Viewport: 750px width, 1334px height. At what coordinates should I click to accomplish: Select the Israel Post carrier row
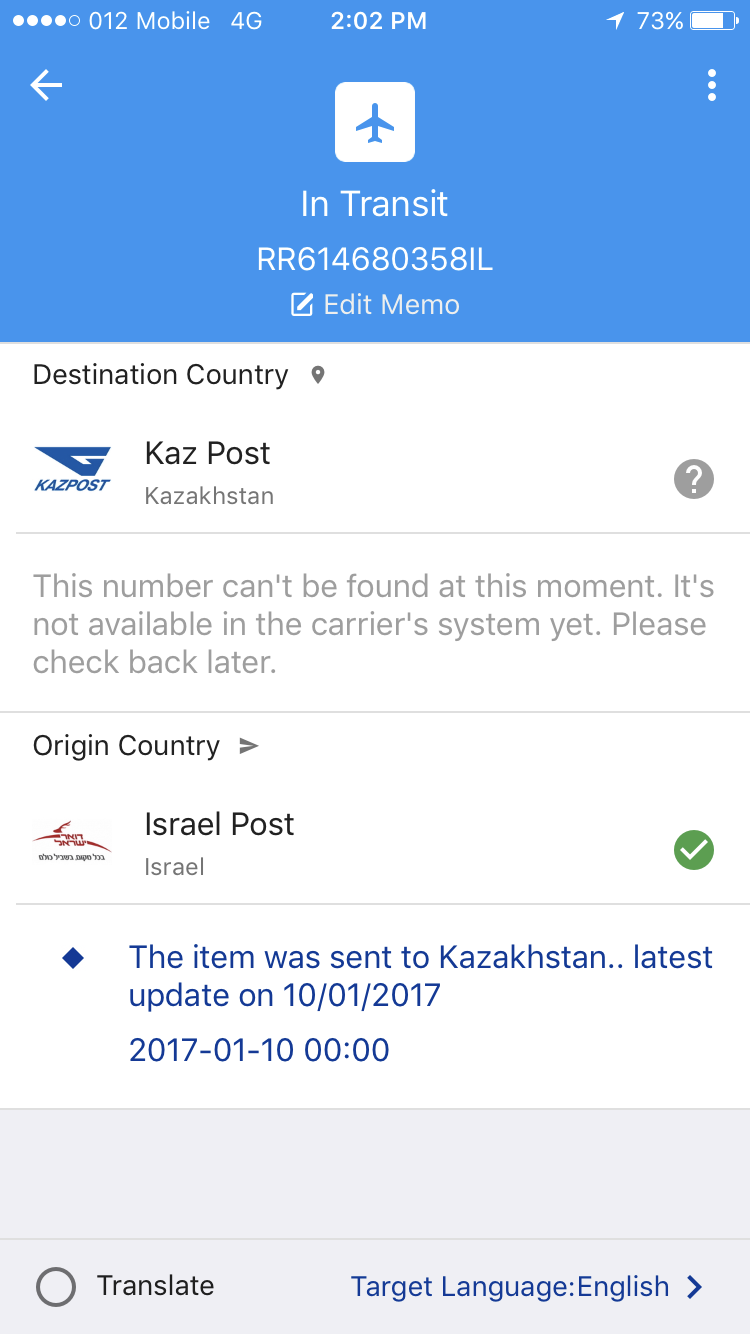click(375, 844)
